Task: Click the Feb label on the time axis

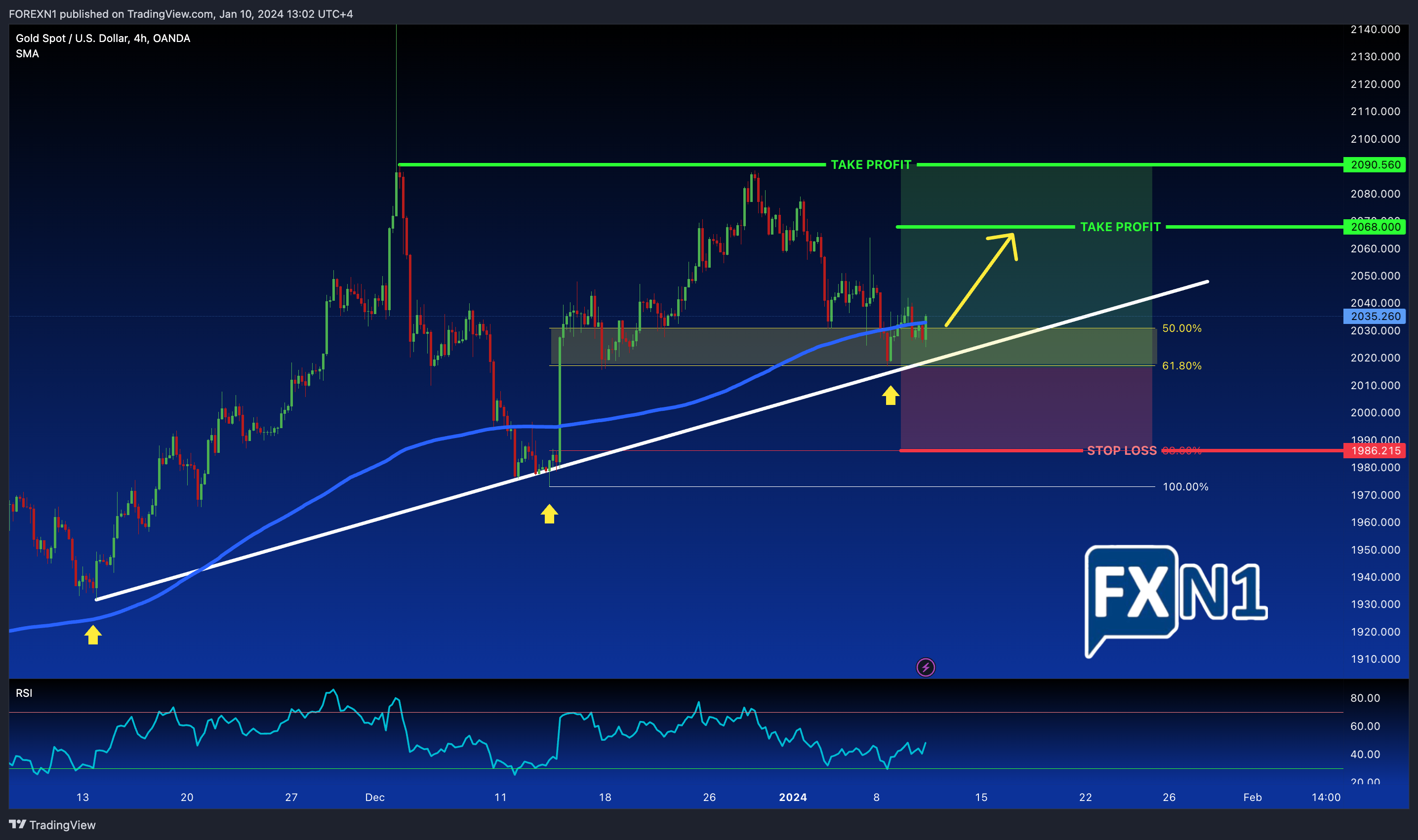Action: 1252,797
